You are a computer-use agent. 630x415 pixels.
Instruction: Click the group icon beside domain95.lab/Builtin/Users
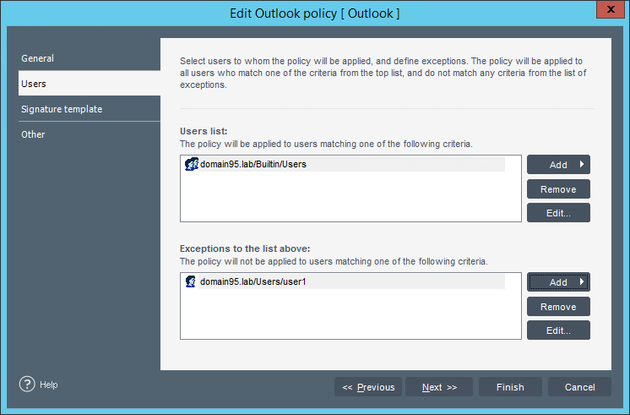[x=191, y=164]
